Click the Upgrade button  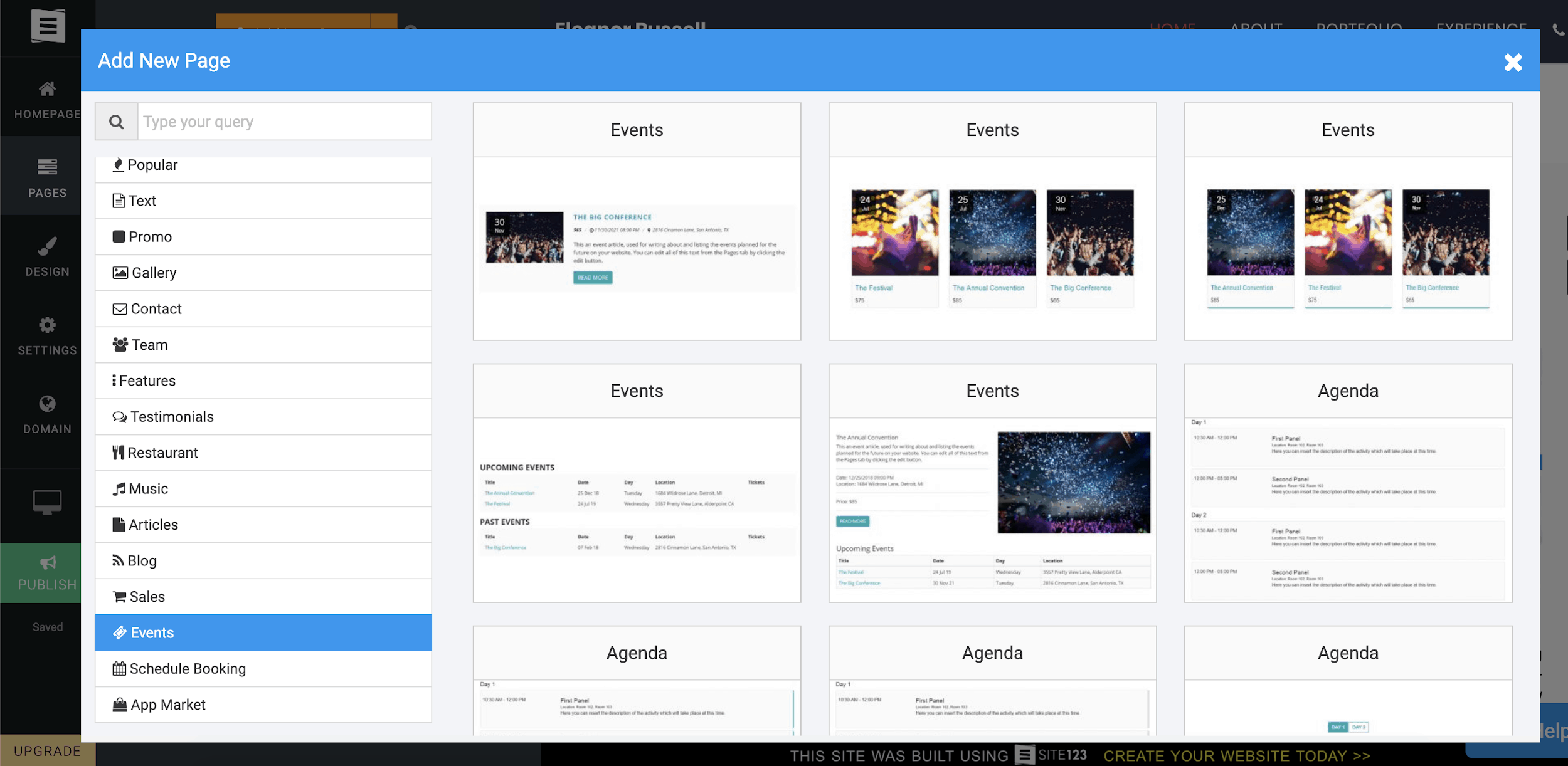point(48,751)
